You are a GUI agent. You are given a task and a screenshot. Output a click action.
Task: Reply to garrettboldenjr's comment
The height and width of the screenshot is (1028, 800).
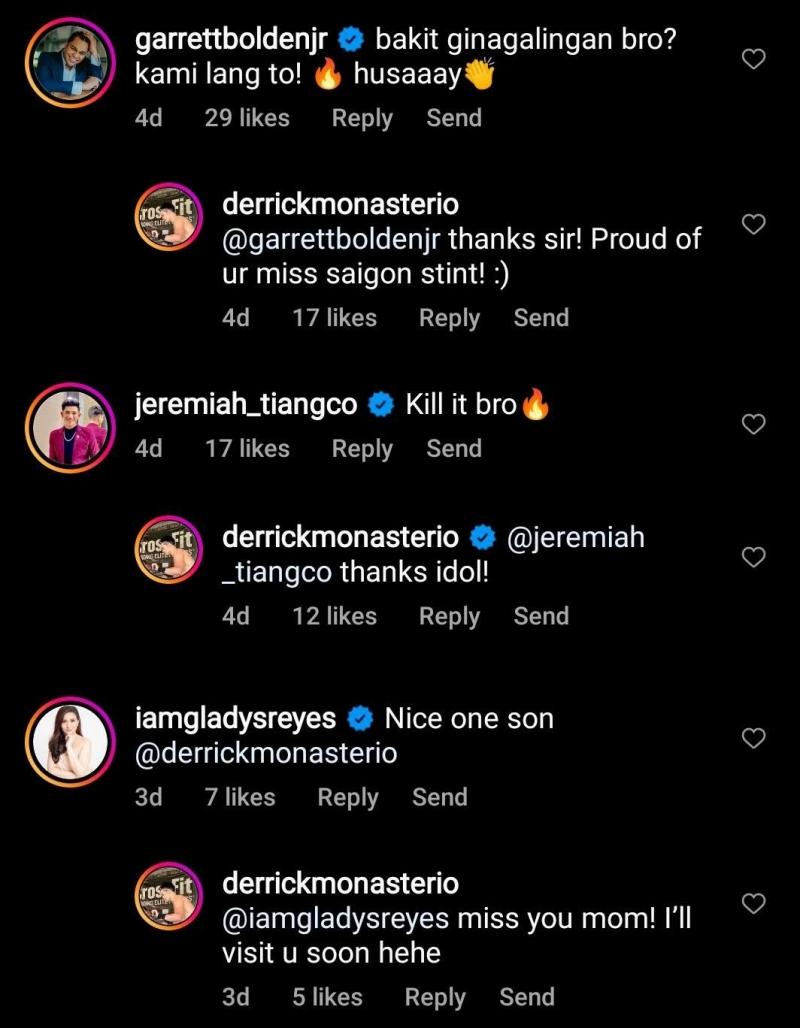coord(362,118)
